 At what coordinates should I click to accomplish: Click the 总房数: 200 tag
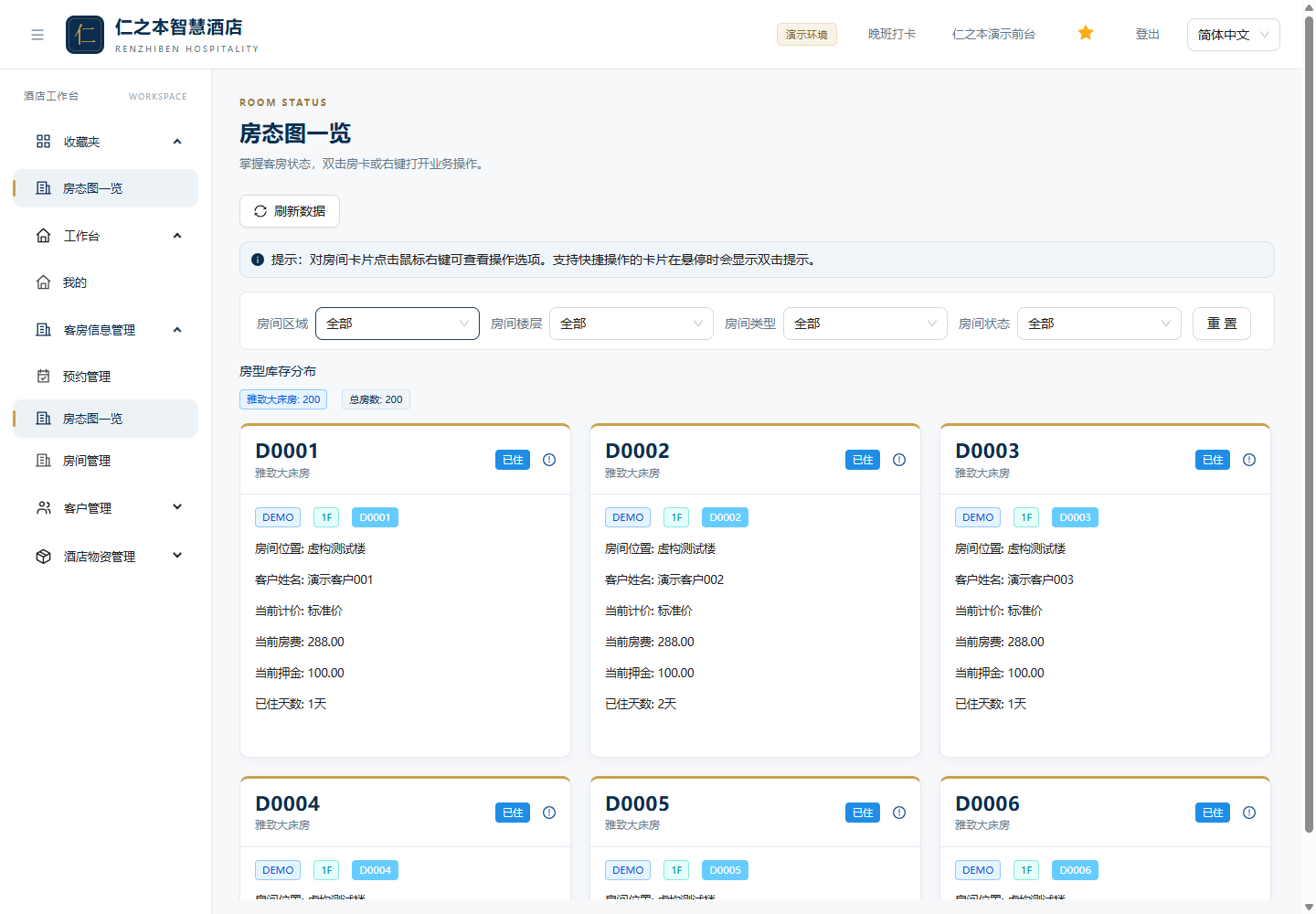[x=376, y=399]
